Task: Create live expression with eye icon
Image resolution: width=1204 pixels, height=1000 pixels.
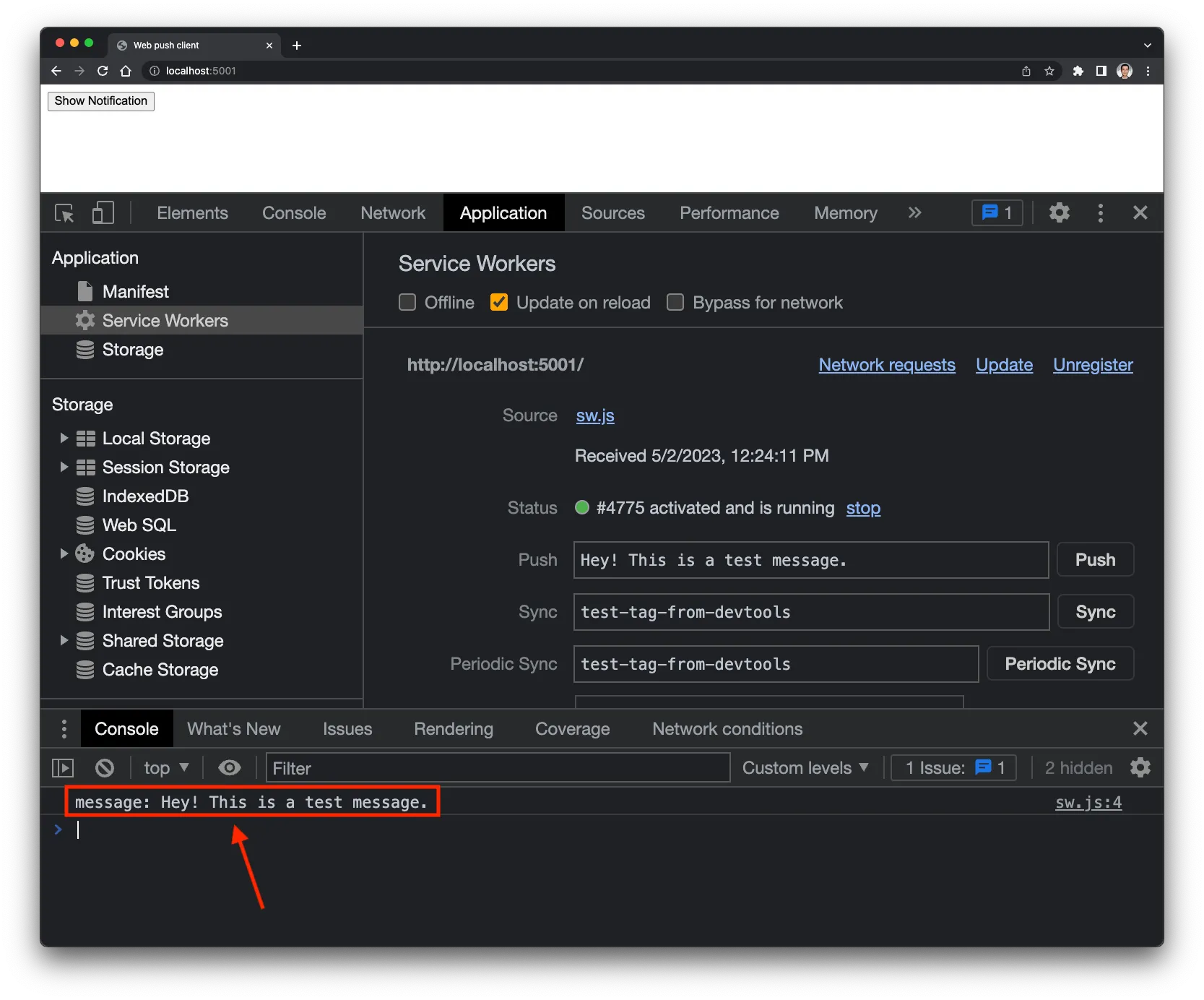Action: pos(230,768)
